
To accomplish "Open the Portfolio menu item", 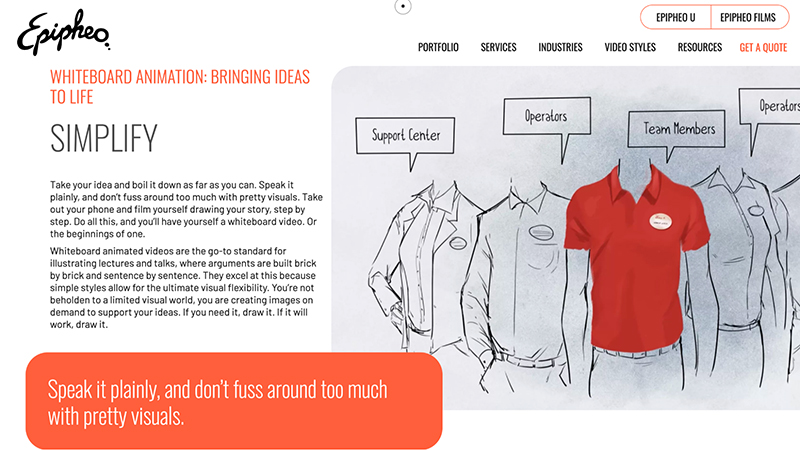I will (x=438, y=47).
